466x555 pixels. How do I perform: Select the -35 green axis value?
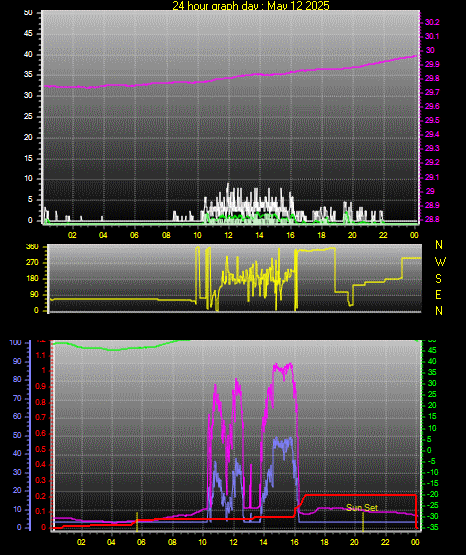432,527
